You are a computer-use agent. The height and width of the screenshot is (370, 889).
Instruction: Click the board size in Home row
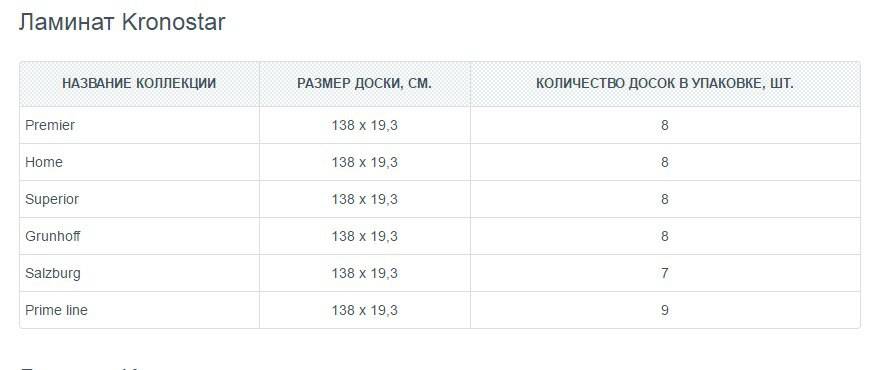[365, 163]
